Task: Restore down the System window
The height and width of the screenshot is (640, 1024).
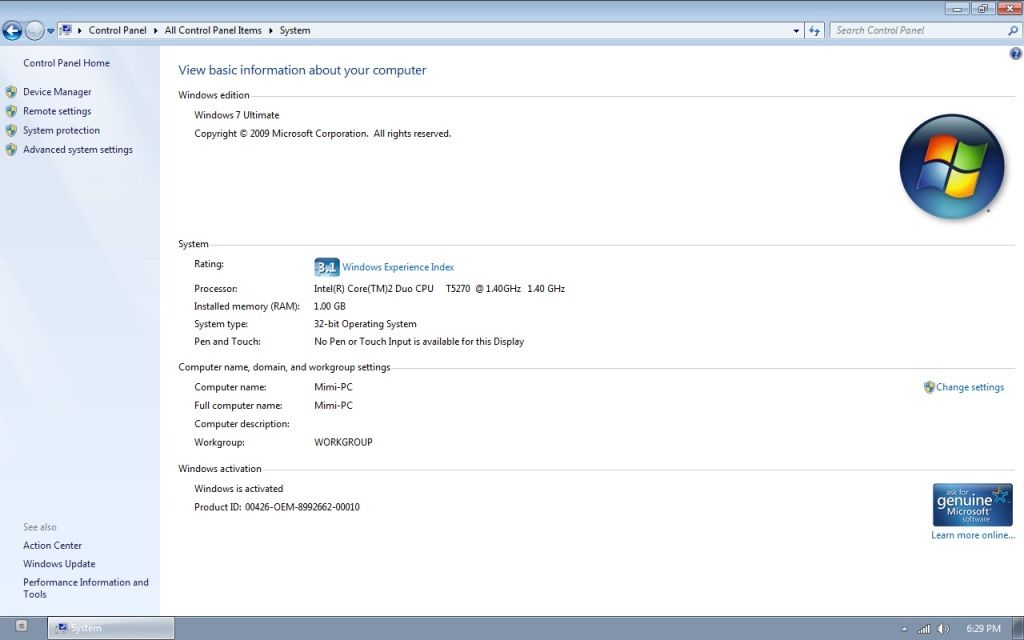Action: pos(983,8)
